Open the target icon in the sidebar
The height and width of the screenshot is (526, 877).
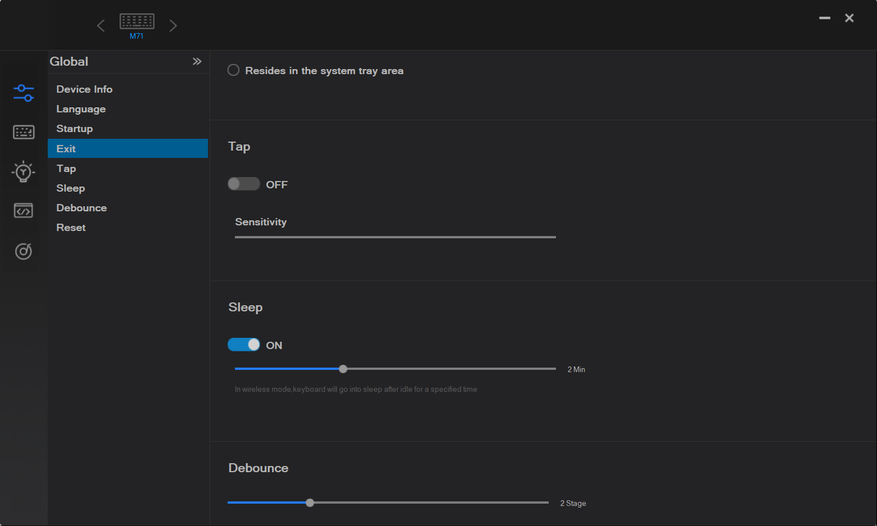[x=23, y=251]
